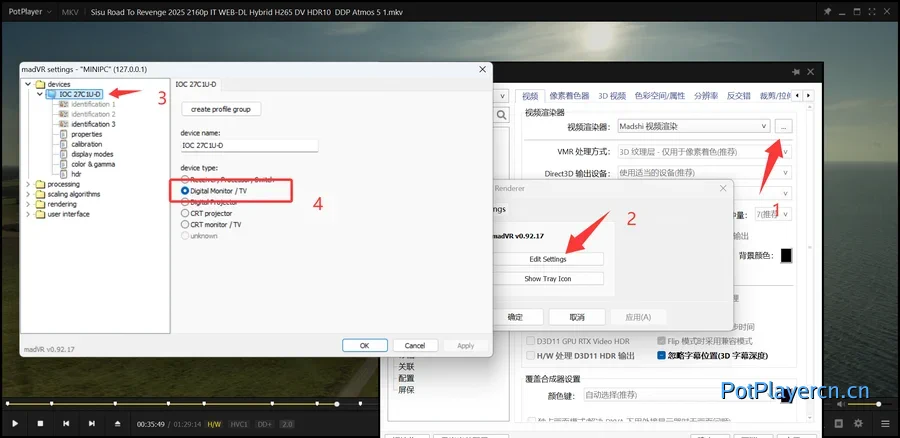Open the video renderer Madshi dropdown
The height and width of the screenshot is (438, 900).
(x=693, y=126)
